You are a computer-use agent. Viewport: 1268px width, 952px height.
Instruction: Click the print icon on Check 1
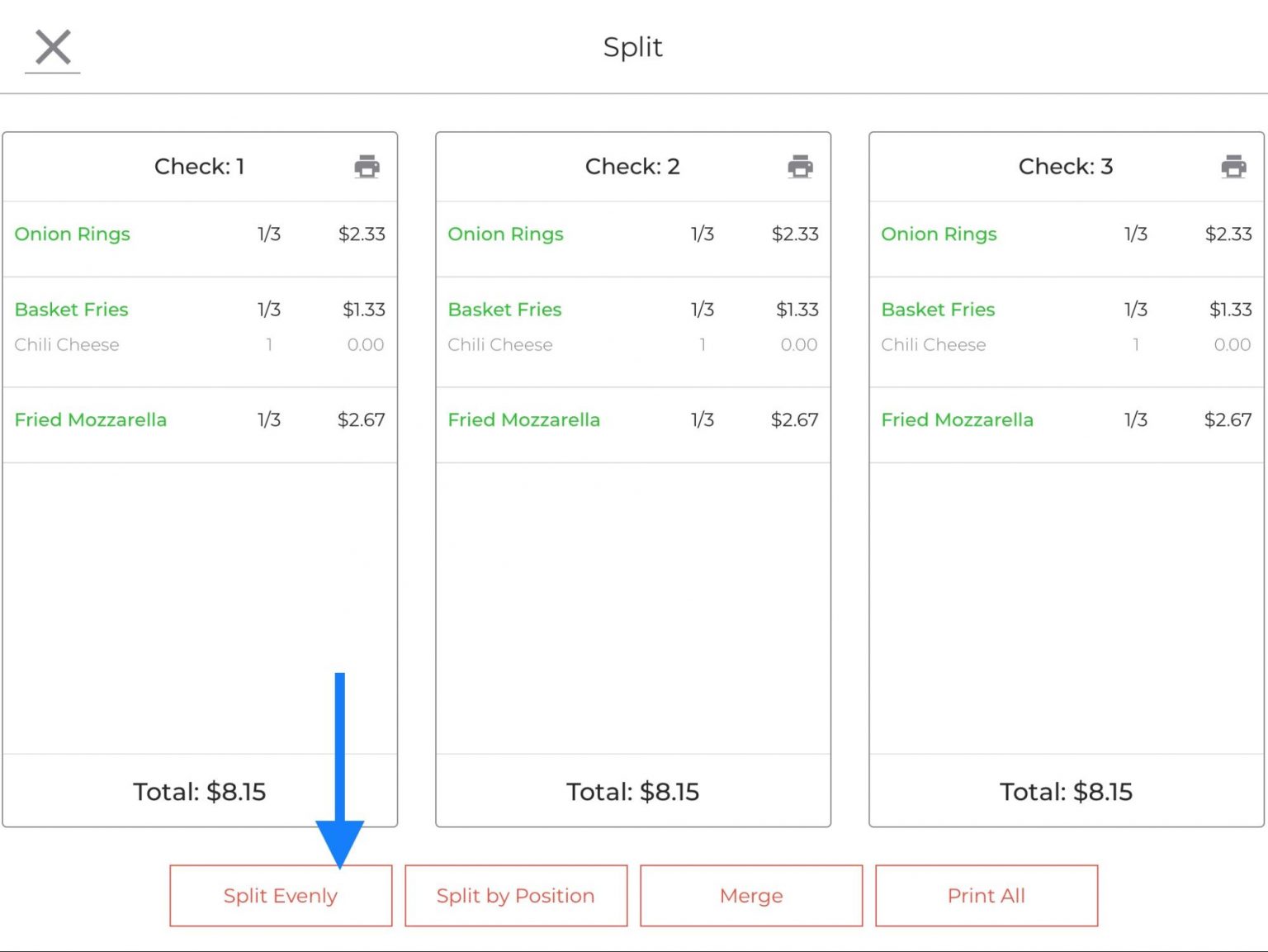point(366,166)
